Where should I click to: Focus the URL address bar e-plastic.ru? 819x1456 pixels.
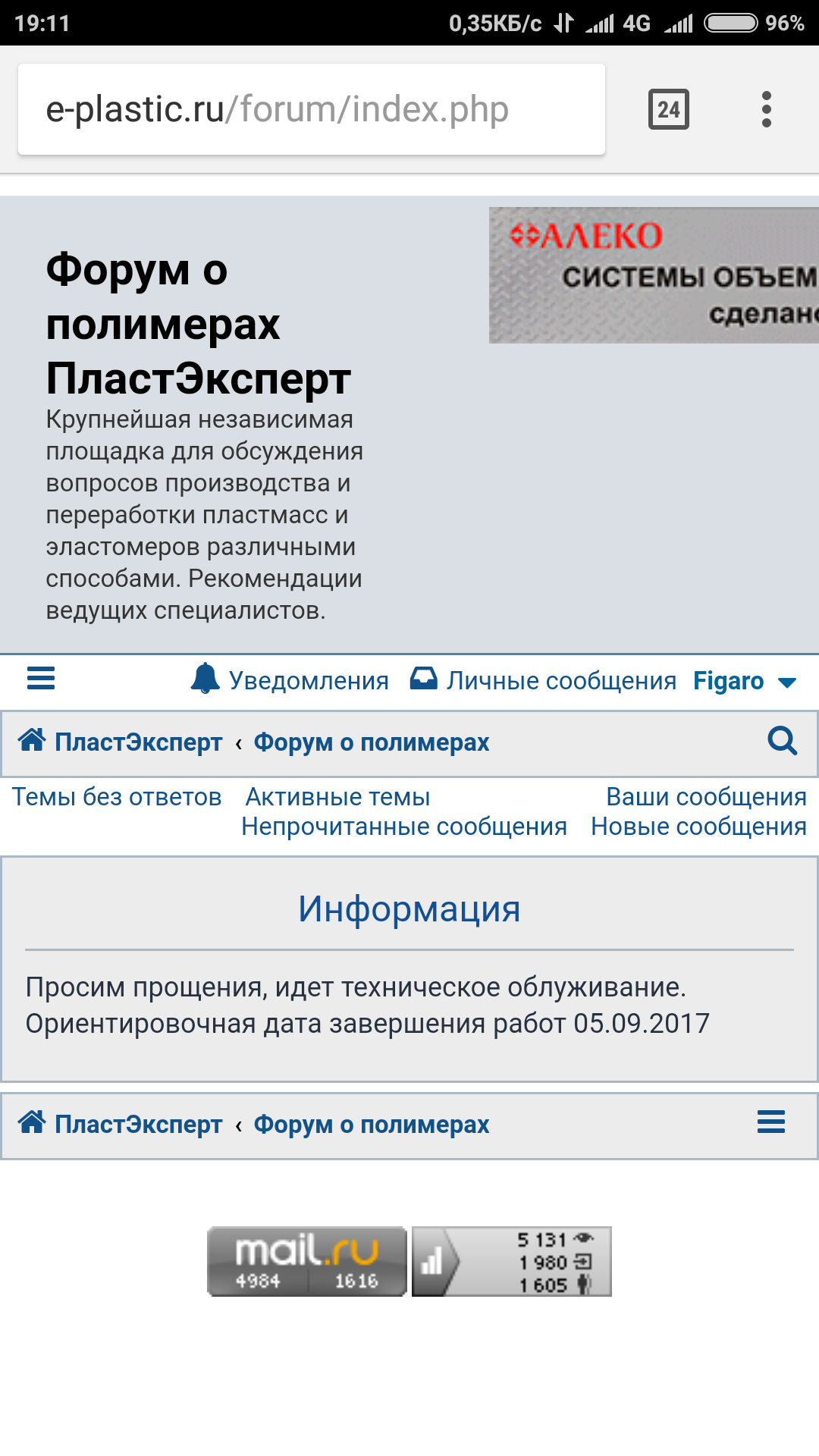click(x=311, y=110)
